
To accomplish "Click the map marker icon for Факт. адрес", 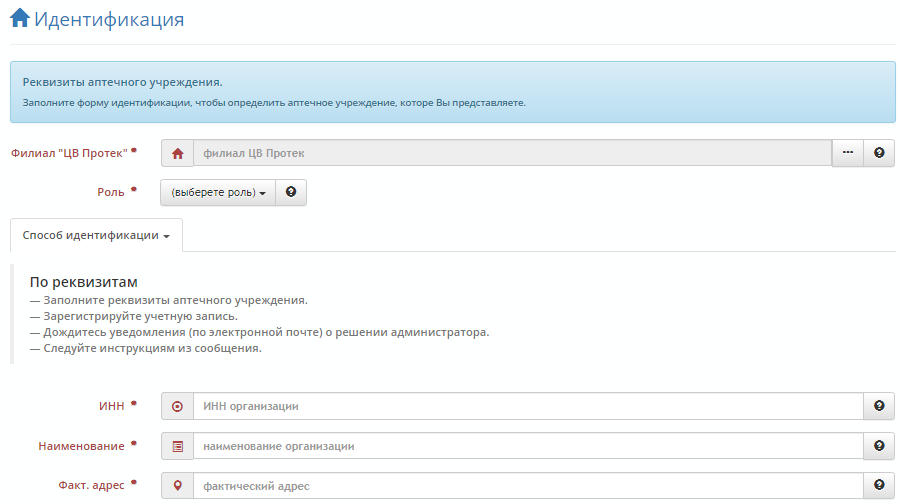I will point(177,486).
